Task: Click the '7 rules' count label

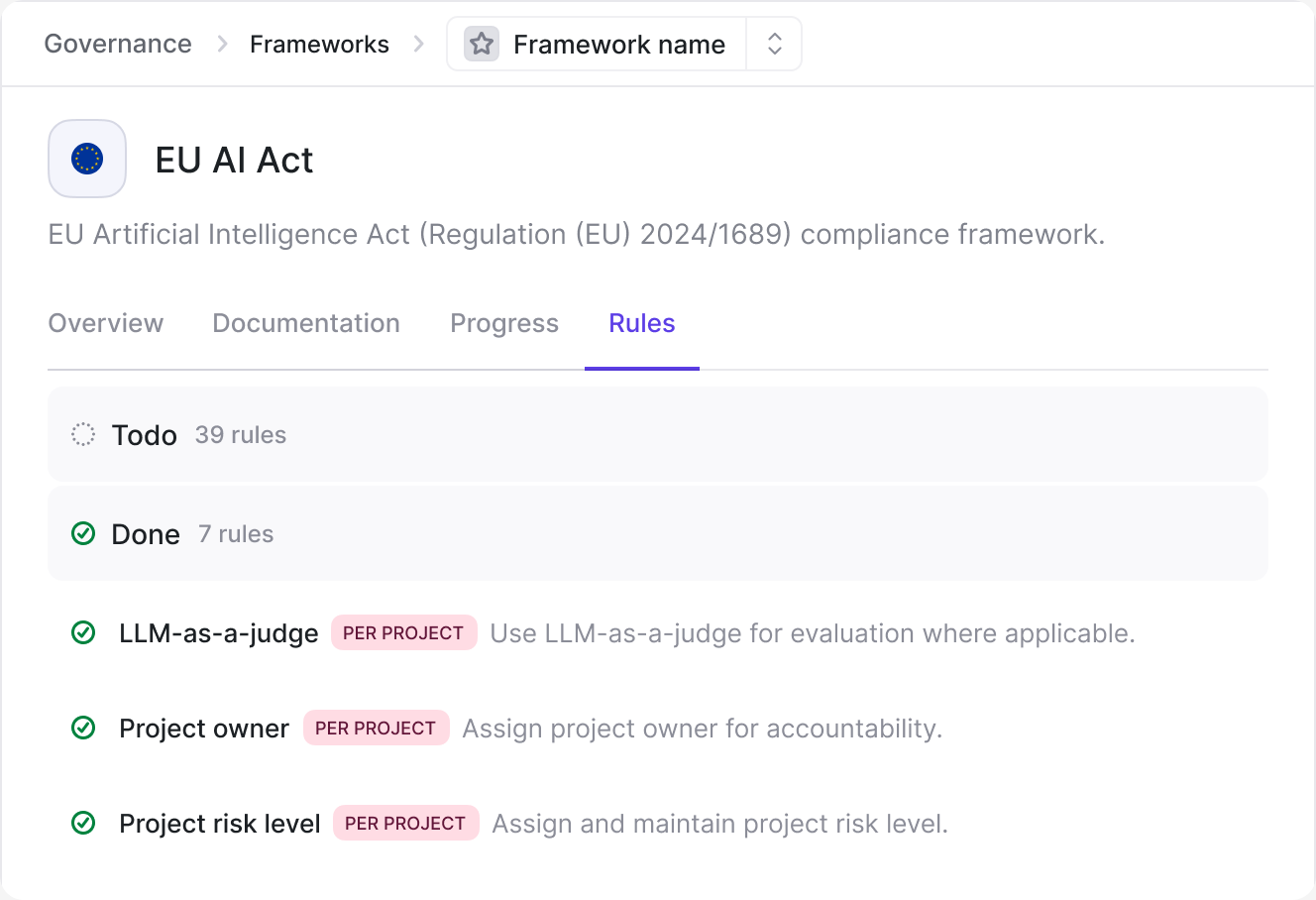Action: [x=236, y=533]
